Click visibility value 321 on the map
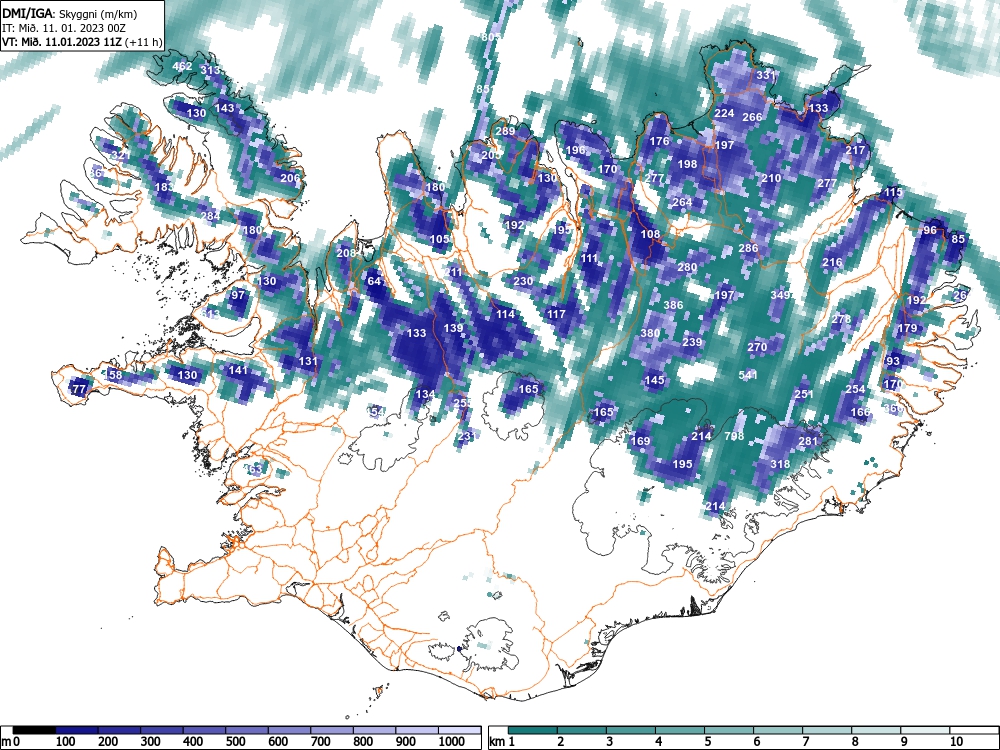This screenshot has height=750, width=1000. (119, 156)
